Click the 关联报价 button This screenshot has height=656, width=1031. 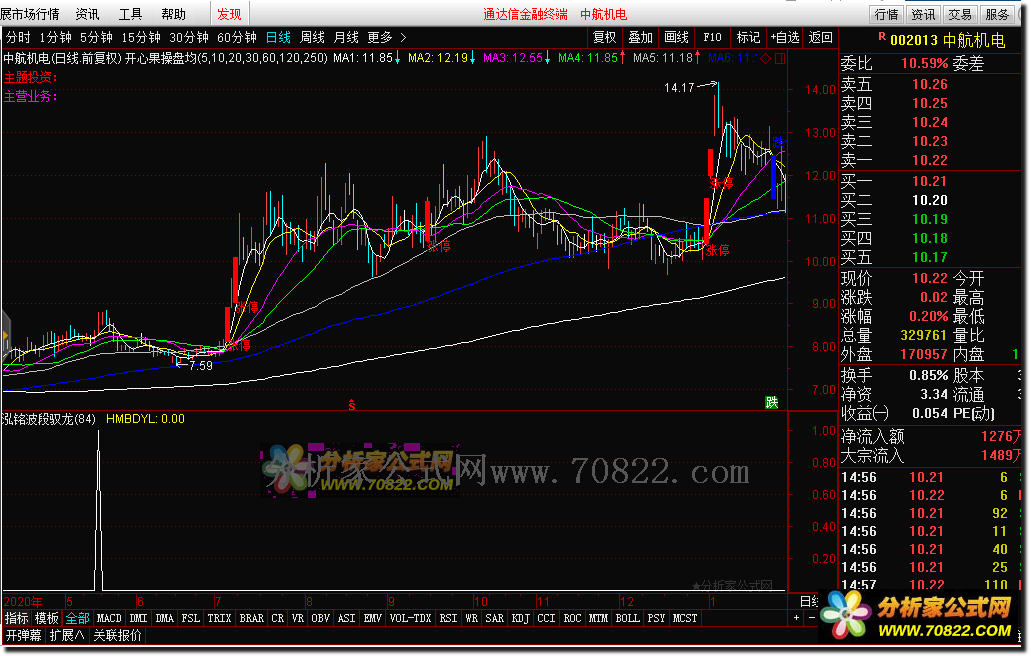point(118,636)
